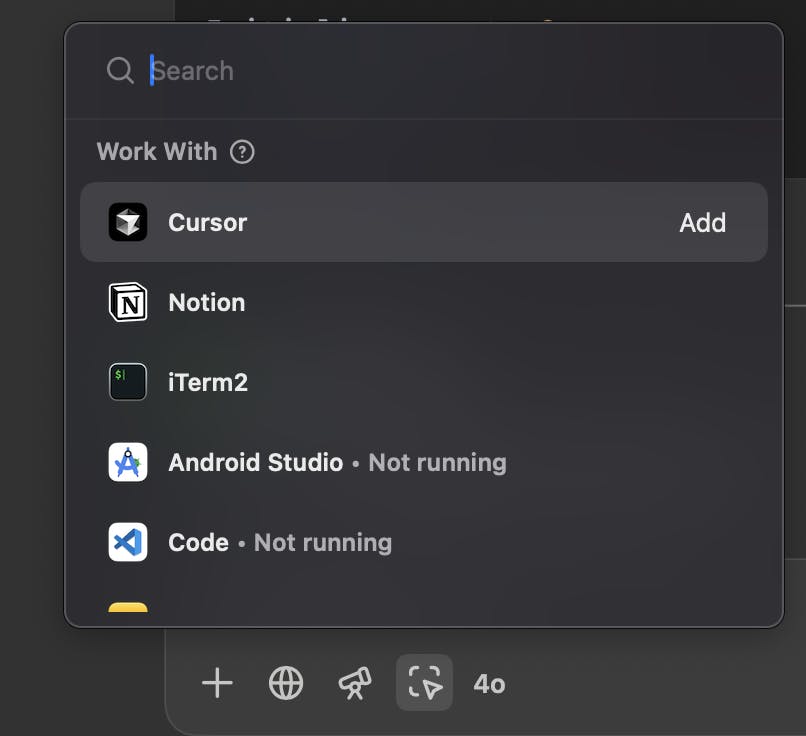This screenshot has height=736, width=806.
Task: Click the Notion app icon
Action: point(128,302)
